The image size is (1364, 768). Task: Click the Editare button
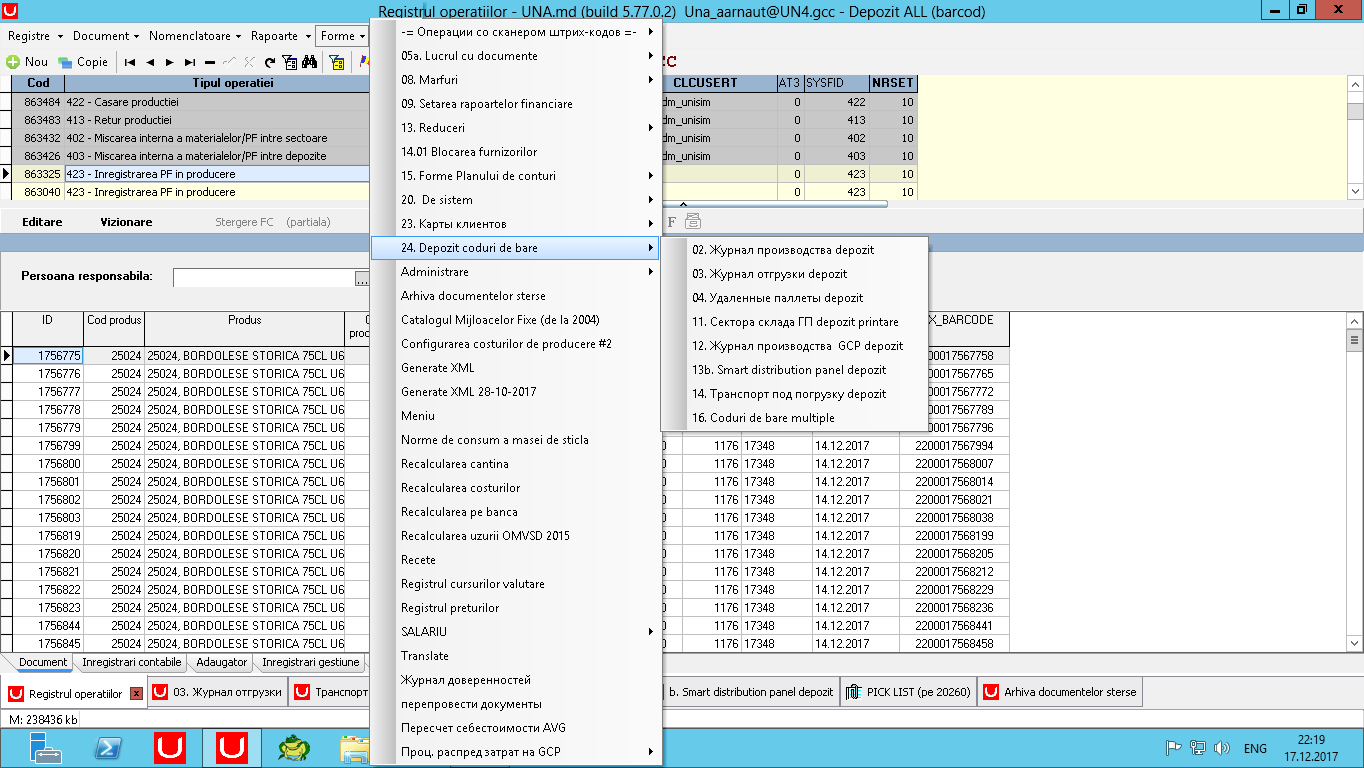(42, 222)
